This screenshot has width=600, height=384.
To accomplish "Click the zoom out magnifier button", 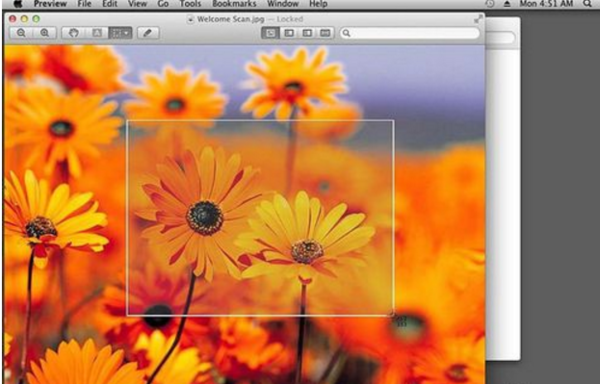I will tap(21, 33).
